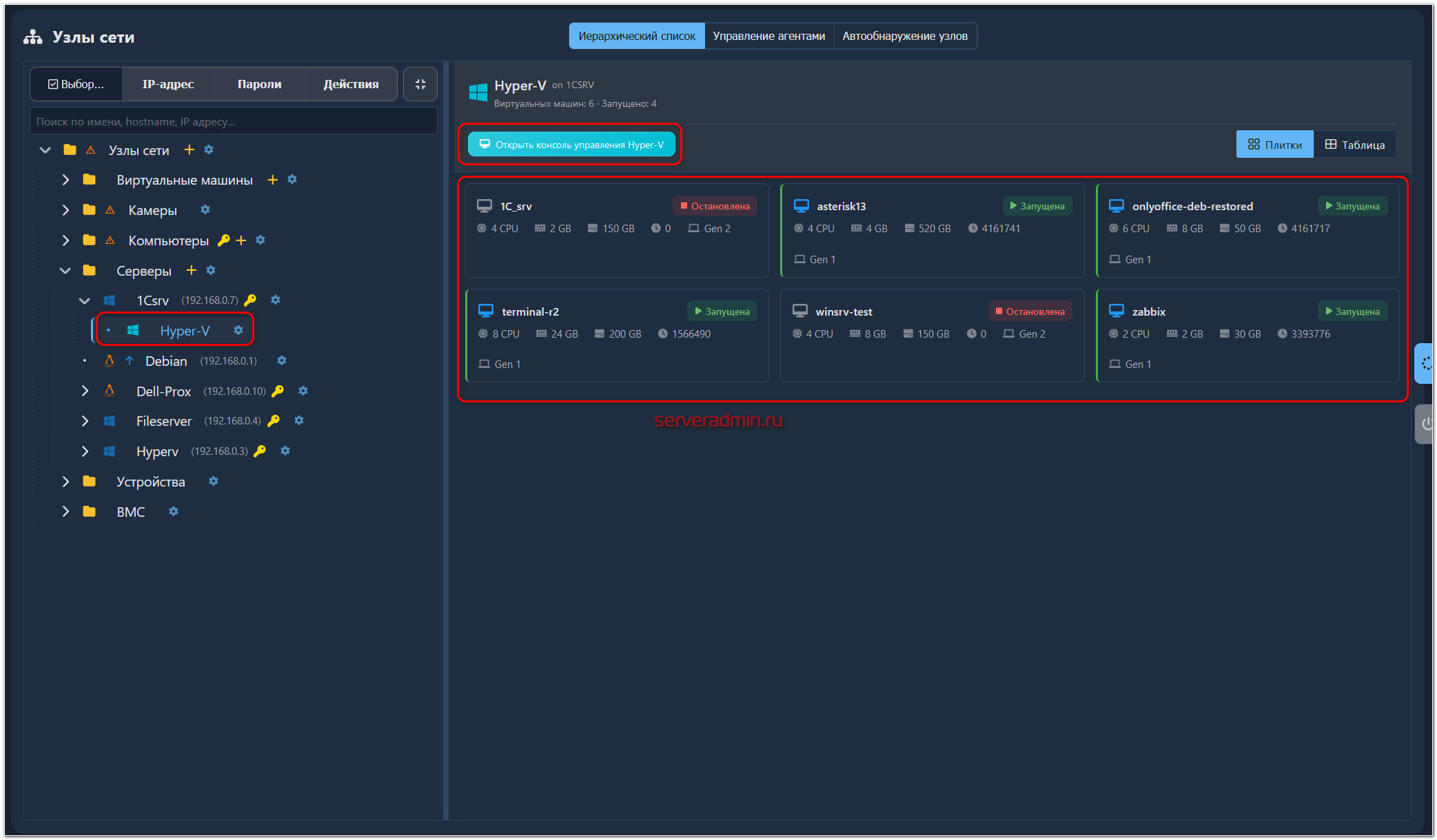Collapse the Серверы folder
This screenshot has width=1437, height=840.
pos(65,270)
